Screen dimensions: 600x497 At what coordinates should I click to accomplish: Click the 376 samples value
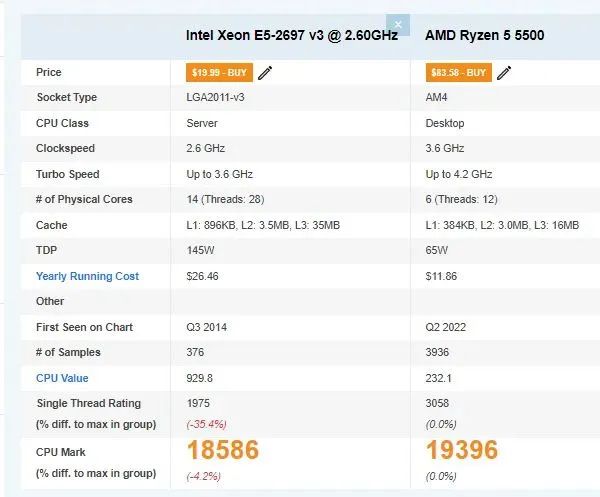tap(195, 352)
